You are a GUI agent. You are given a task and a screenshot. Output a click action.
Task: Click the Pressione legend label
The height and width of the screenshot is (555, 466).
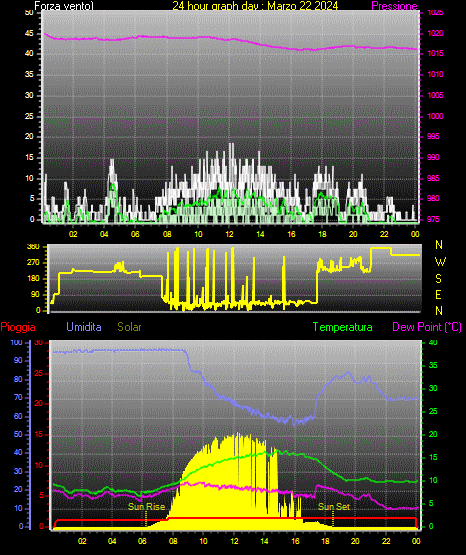(394, 6)
